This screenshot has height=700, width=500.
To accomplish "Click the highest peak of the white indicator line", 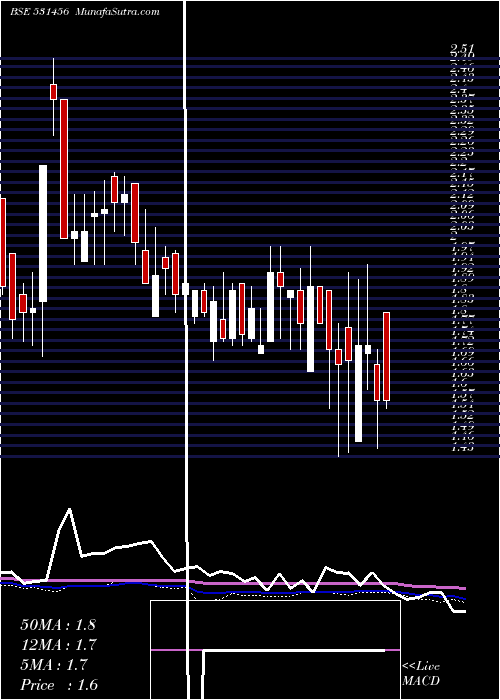I will (x=69, y=509).
